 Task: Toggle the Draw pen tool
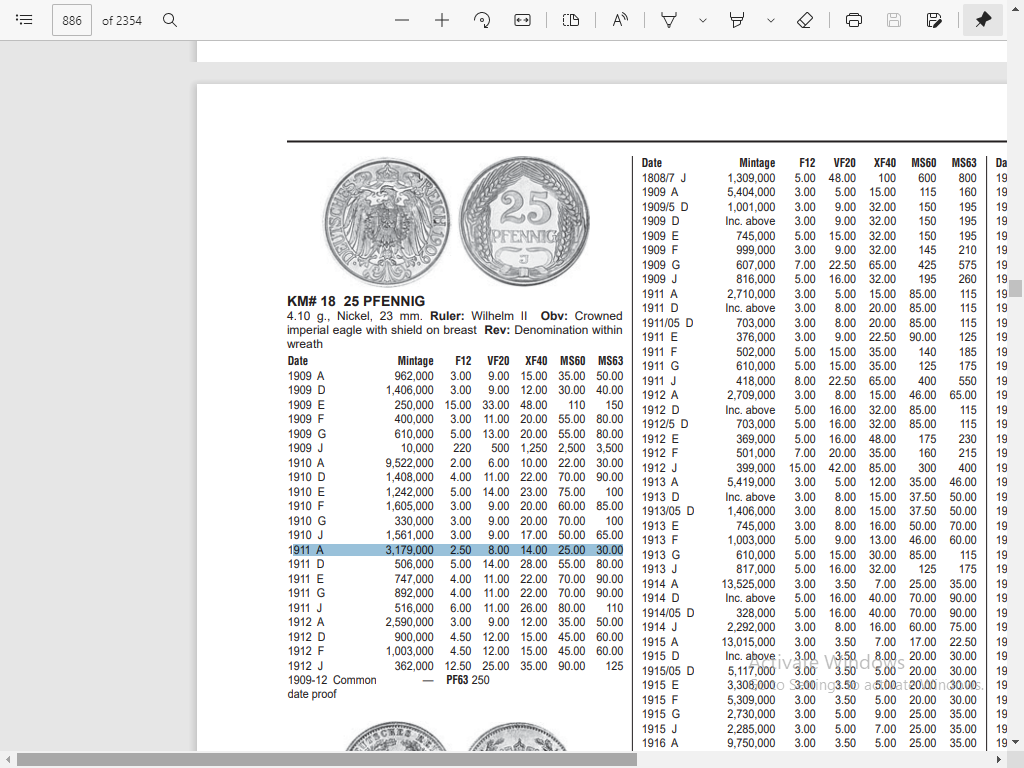coord(670,20)
